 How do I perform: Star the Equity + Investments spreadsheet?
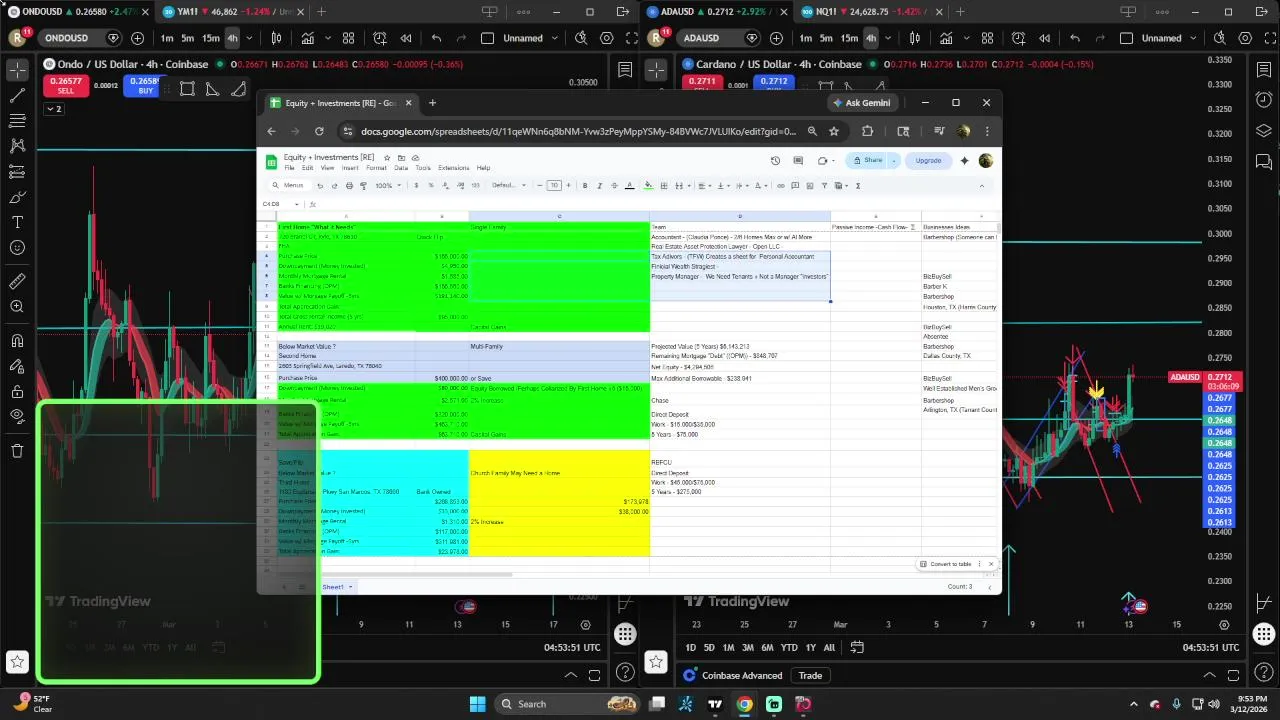388,157
